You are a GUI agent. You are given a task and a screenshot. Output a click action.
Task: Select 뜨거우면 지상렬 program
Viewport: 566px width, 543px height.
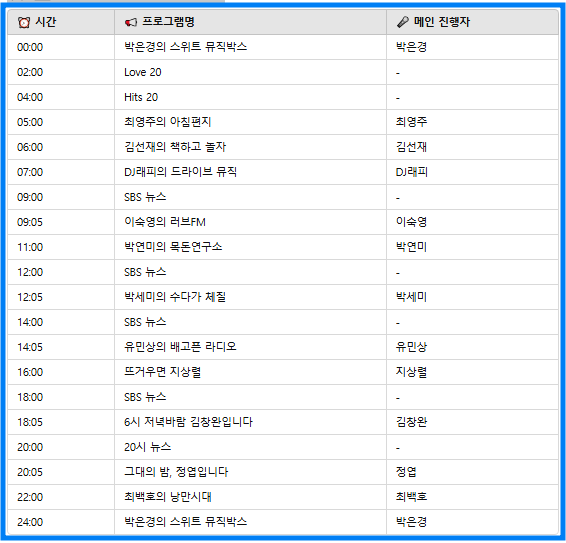[162, 372]
